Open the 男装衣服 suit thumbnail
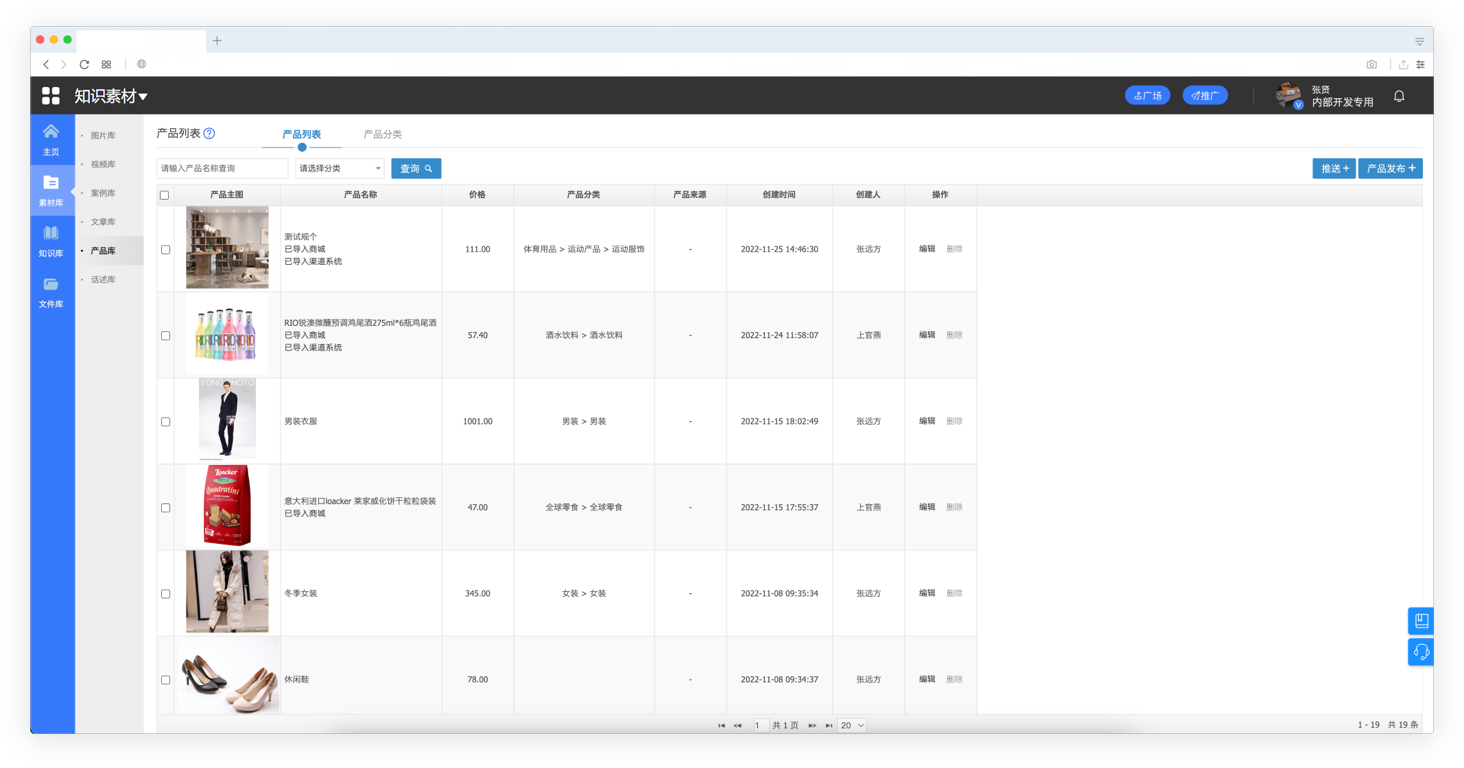This screenshot has height=768, width=1464. click(227, 419)
